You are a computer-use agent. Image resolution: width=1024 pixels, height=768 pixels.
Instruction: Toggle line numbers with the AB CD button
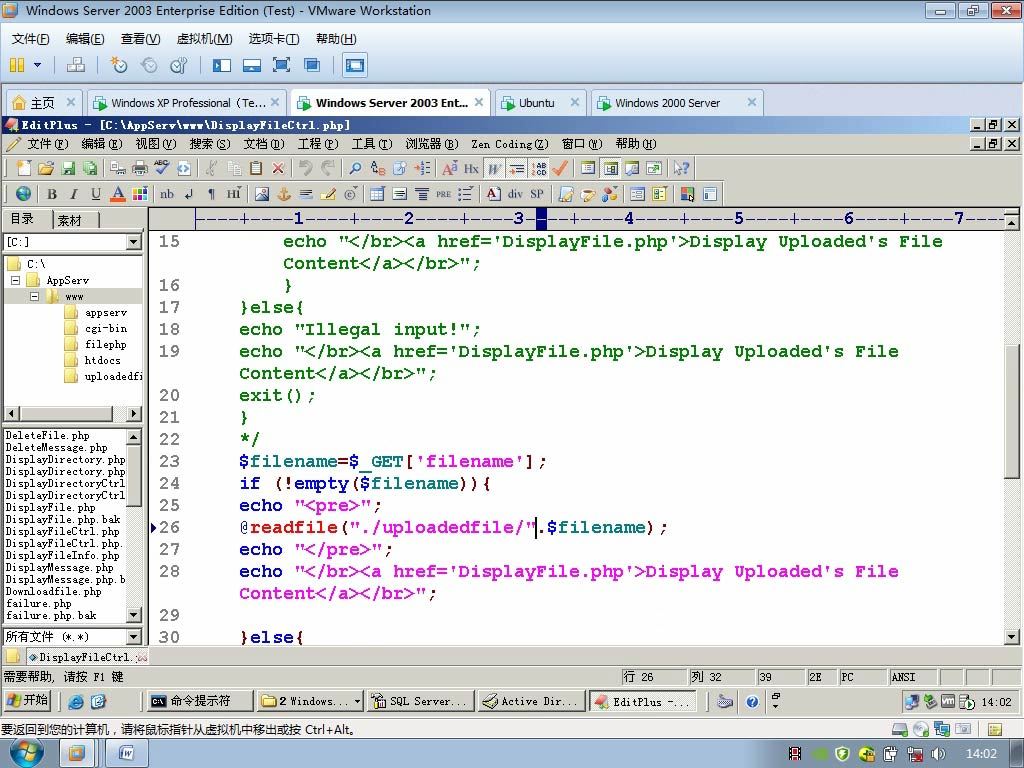[539, 168]
